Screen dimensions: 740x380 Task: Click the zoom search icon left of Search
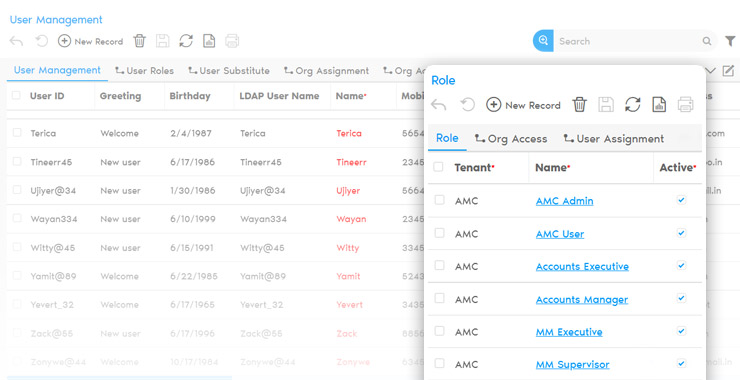pyautogui.click(x=543, y=41)
